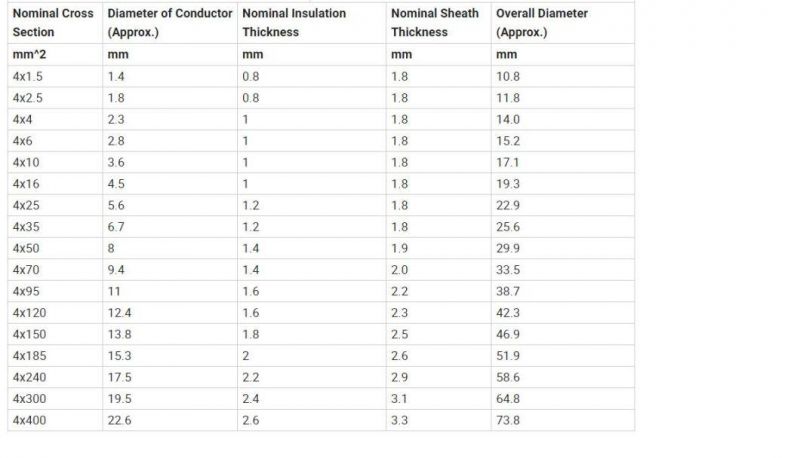Select the 4x50 row label

click(x=55, y=248)
